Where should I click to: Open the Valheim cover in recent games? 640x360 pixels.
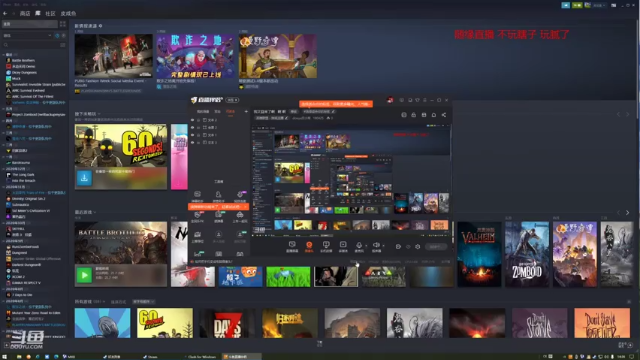tap(479, 254)
